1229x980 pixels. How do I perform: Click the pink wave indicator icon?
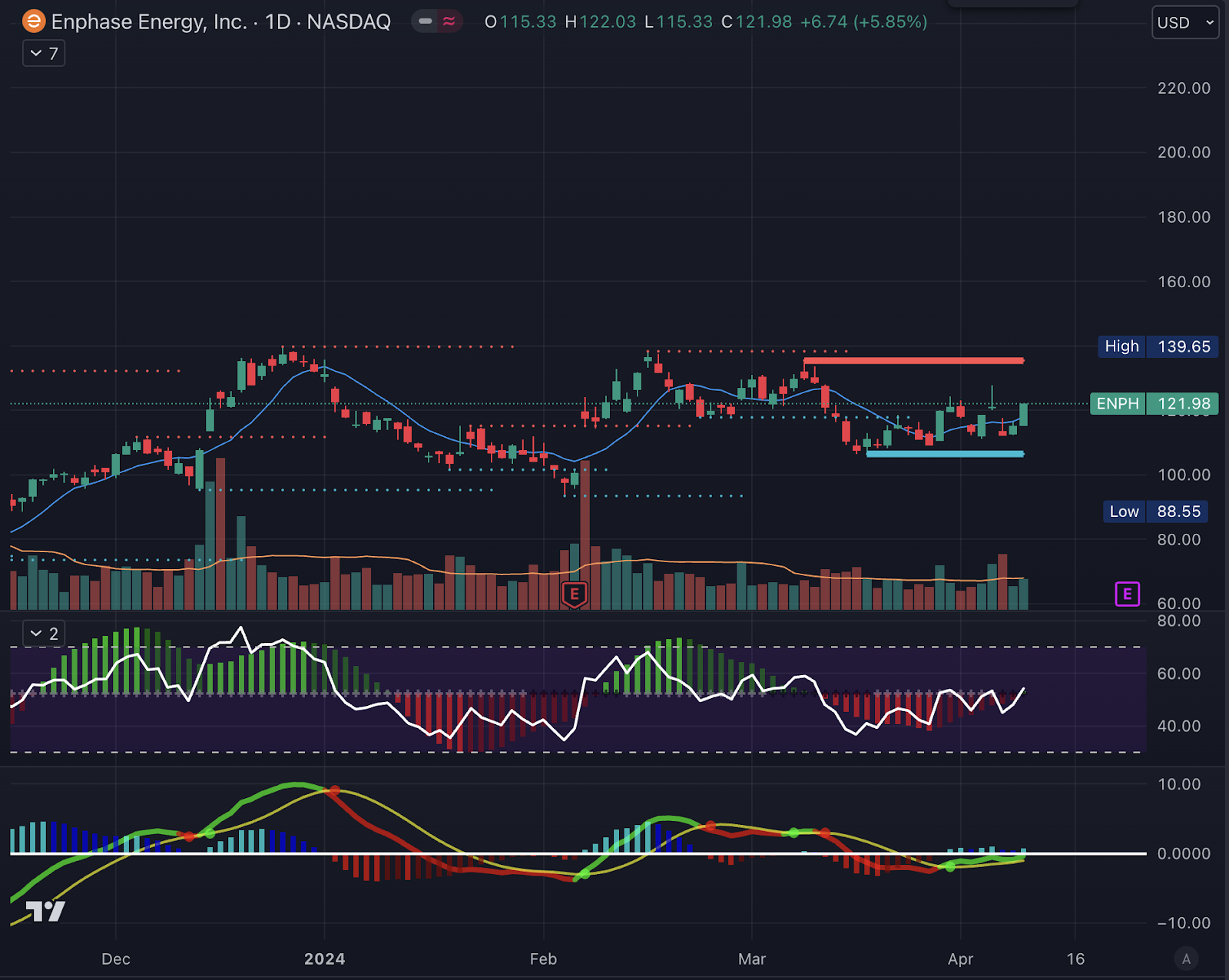(449, 22)
